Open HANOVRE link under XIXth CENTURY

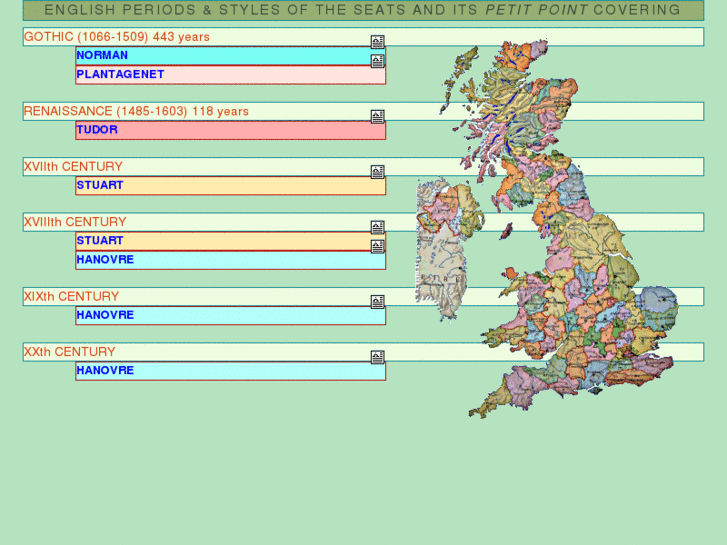[x=105, y=315]
